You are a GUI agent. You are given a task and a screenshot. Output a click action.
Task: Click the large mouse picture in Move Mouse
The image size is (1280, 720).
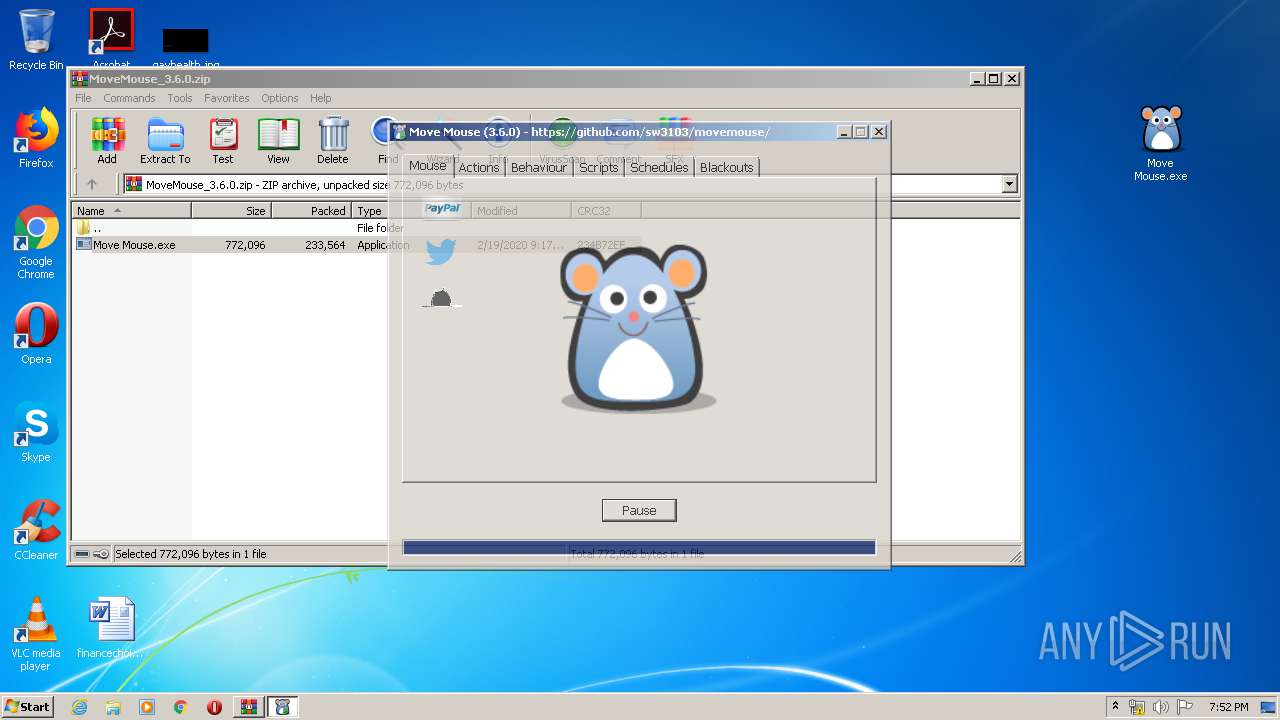click(637, 328)
